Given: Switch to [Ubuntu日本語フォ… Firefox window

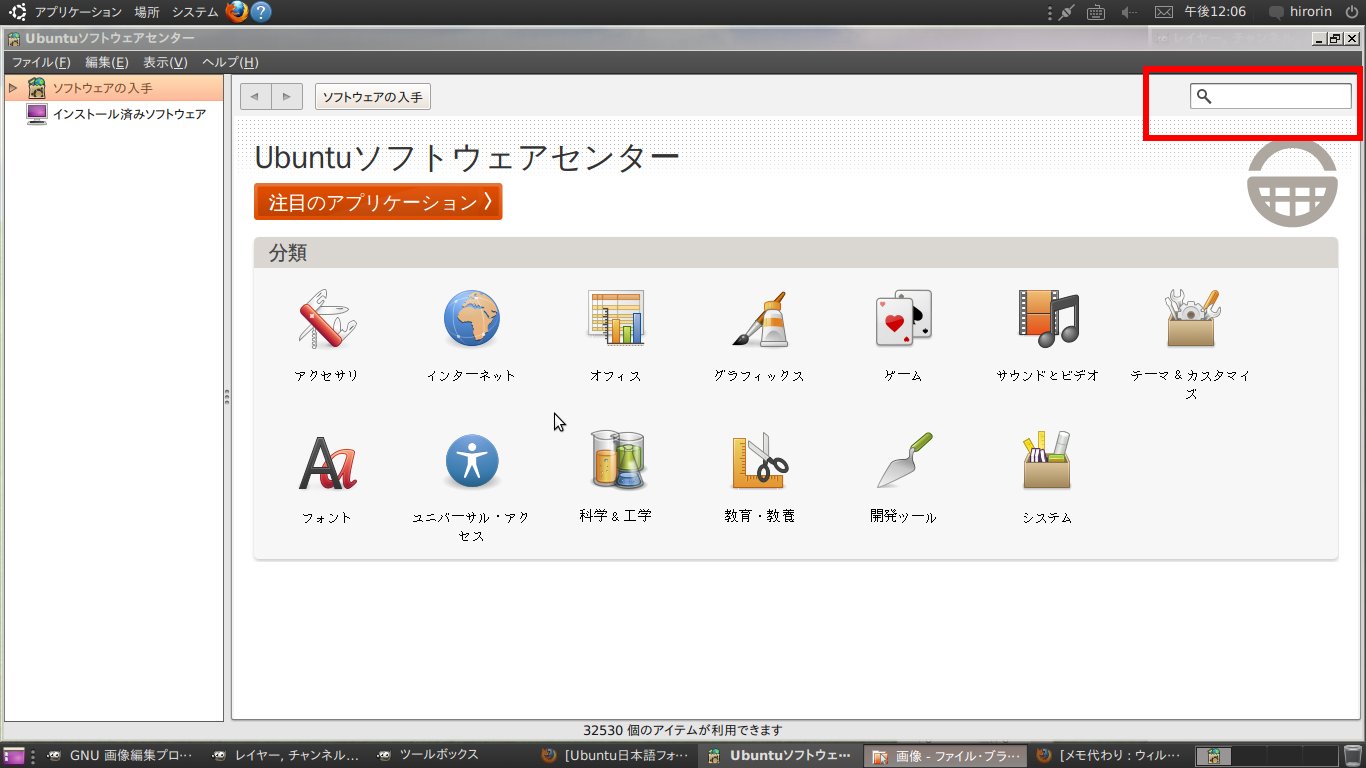Looking at the screenshot, I should (616, 756).
